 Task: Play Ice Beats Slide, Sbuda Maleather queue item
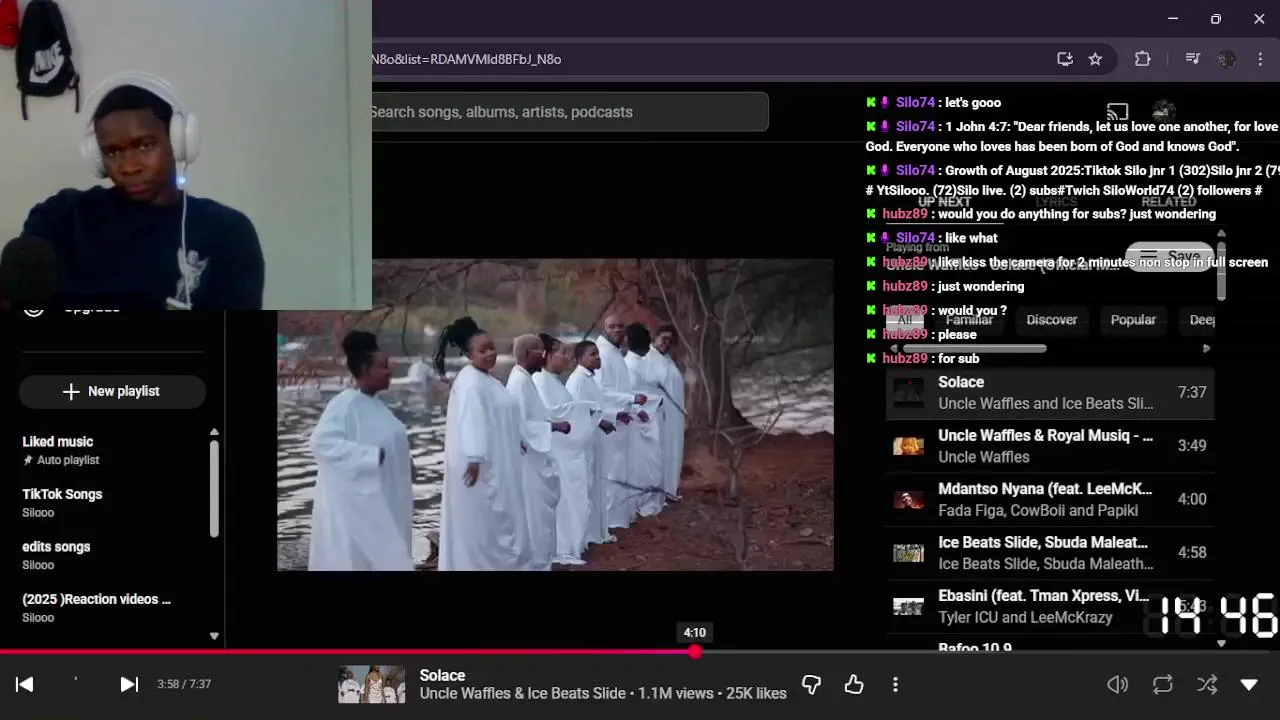click(x=1050, y=552)
